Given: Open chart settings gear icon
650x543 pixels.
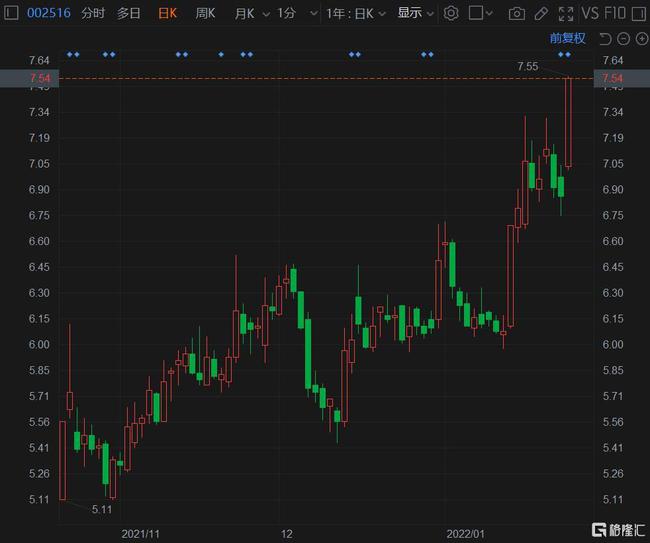Looking at the screenshot, I should tap(451, 13).
